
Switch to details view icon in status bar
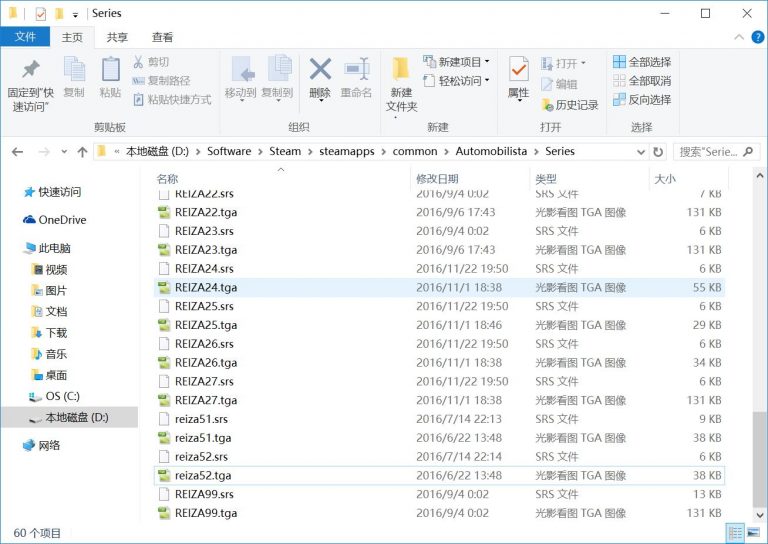pyautogui.click(x=735, y=533)
